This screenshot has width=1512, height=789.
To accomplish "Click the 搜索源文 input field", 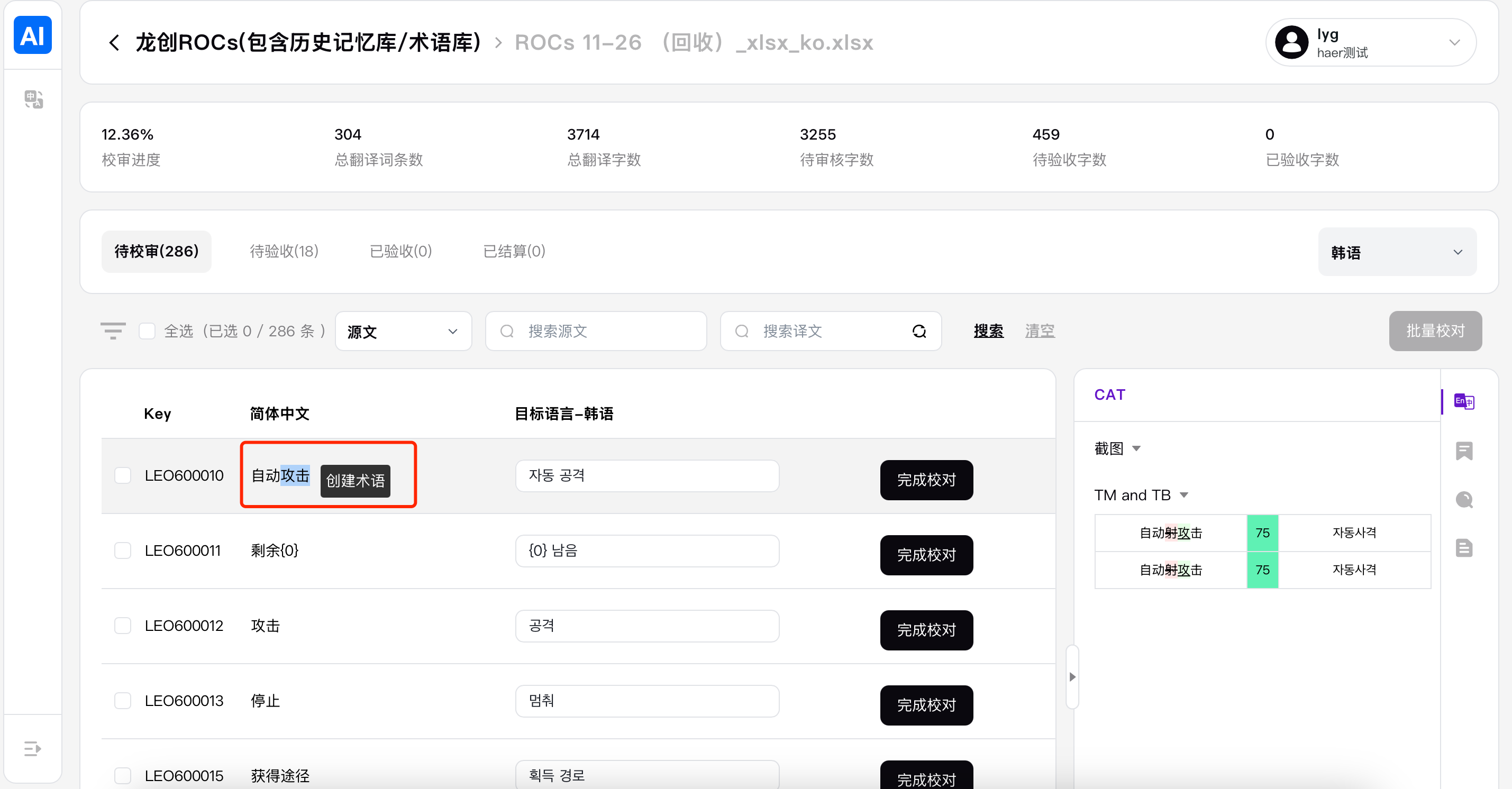I will tap(605, 332).
